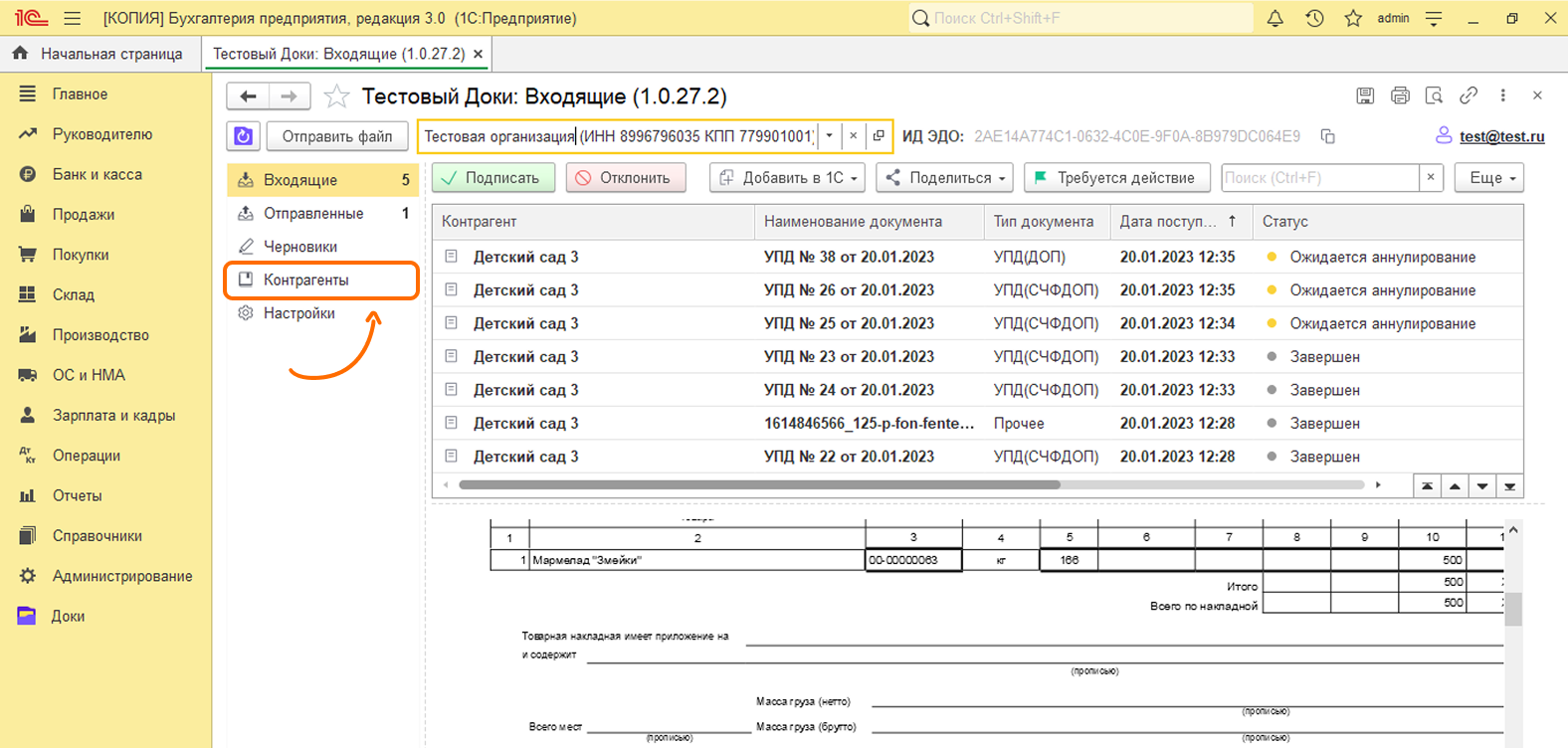The image size is (1568, 748).
Task: Click the home icon of Начальная страница
Action: [x=20, y=54]
